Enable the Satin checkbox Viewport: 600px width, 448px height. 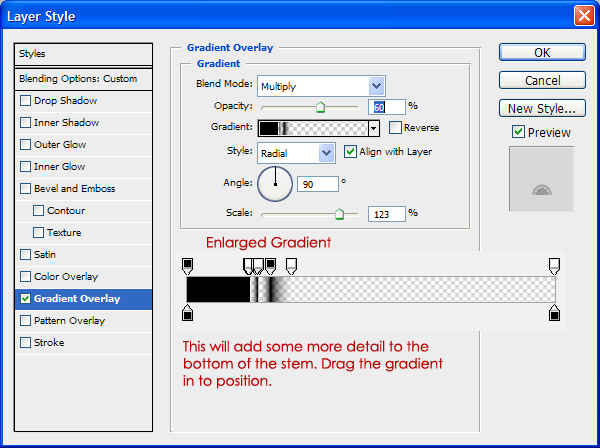pyautogui.click(x=26, y=254)
